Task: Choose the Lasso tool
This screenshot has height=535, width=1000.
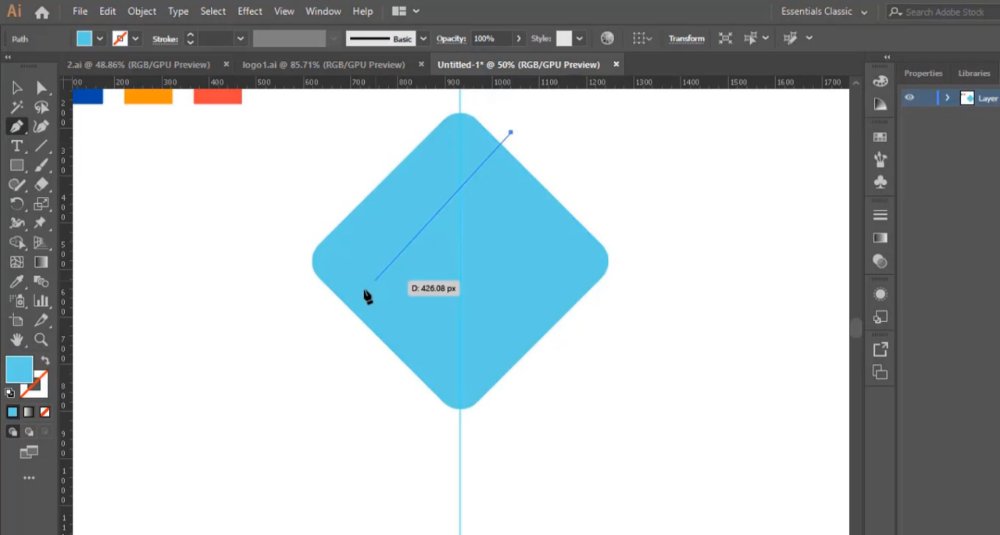Action: coord(41,107)
